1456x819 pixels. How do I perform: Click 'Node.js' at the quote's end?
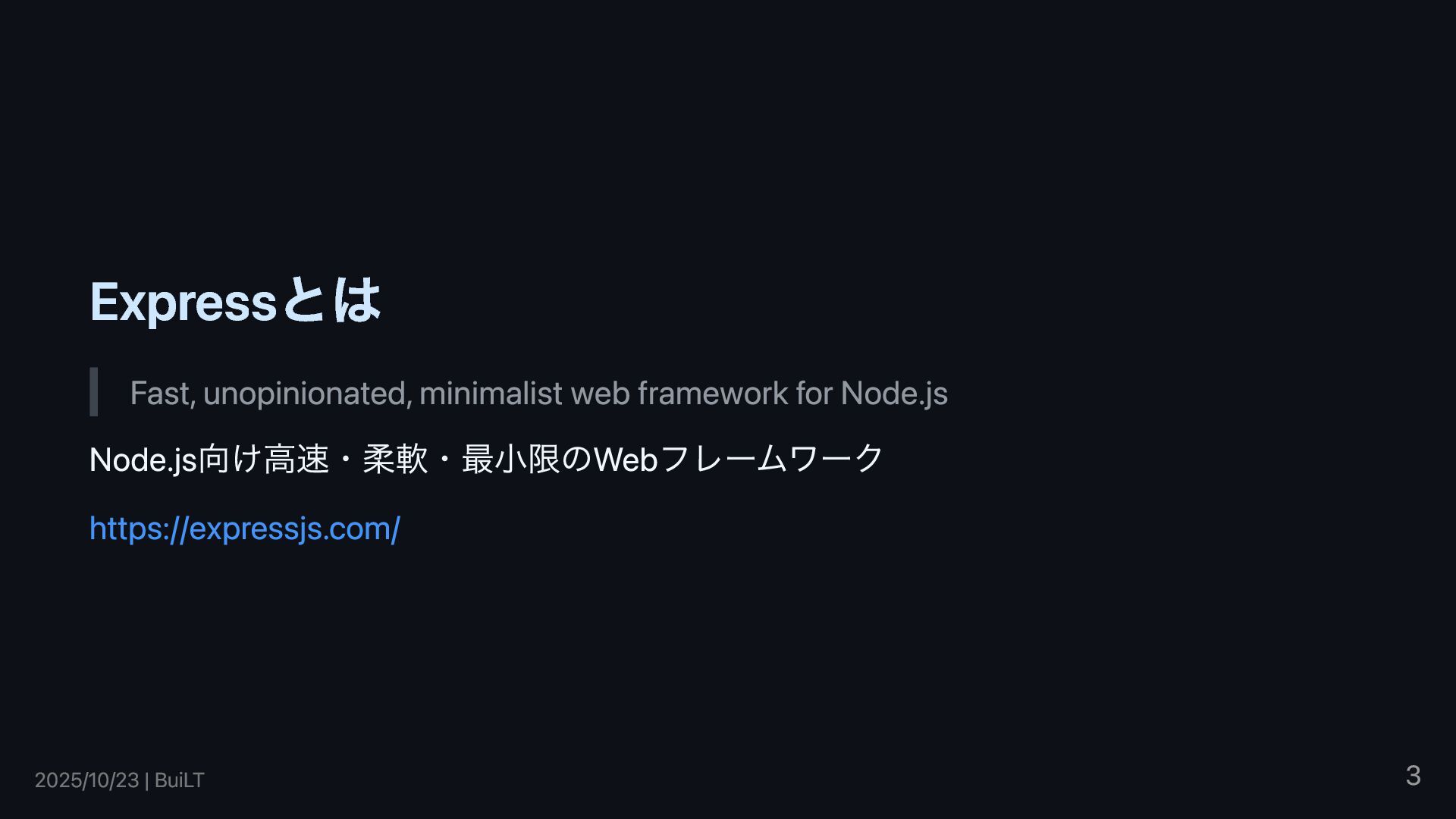click(x=893, y=394)
